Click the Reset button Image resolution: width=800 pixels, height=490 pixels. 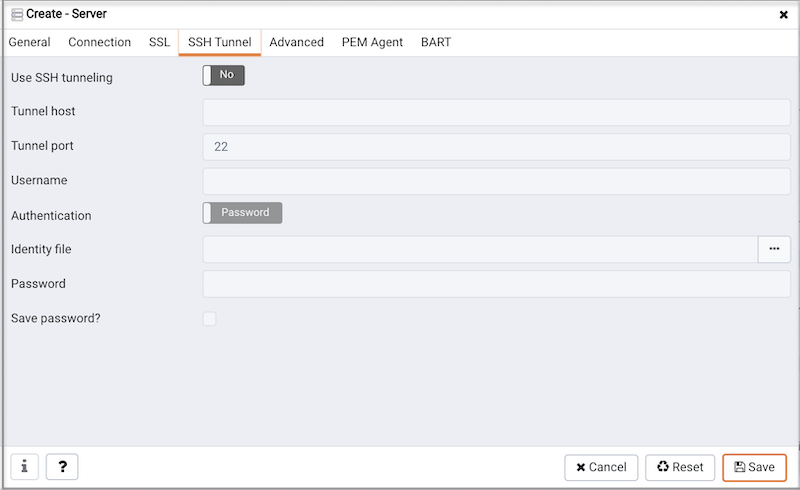[680, 468]
